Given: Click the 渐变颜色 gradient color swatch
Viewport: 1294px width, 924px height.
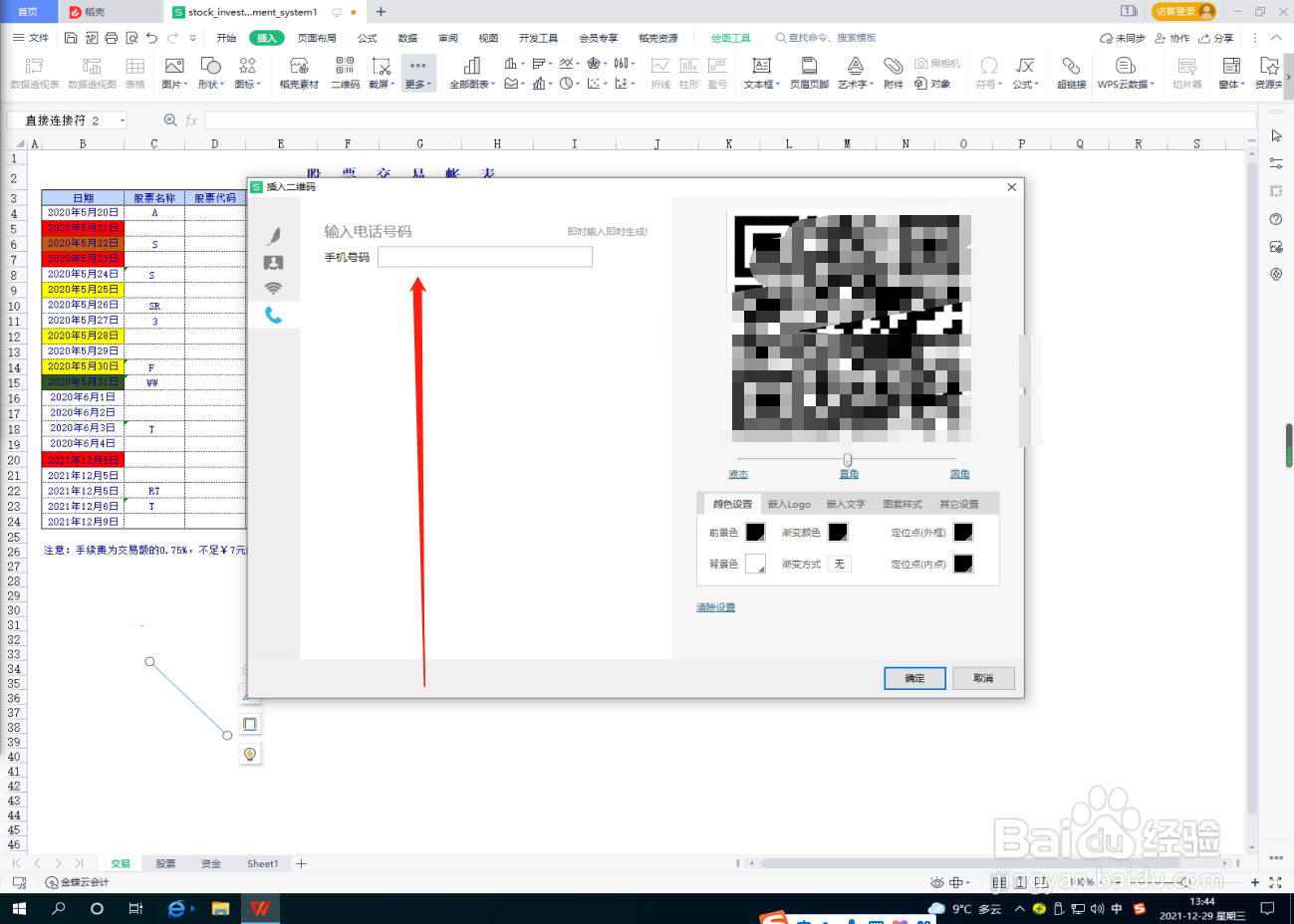Looking at the screenshot, I should tap(838, 533).
